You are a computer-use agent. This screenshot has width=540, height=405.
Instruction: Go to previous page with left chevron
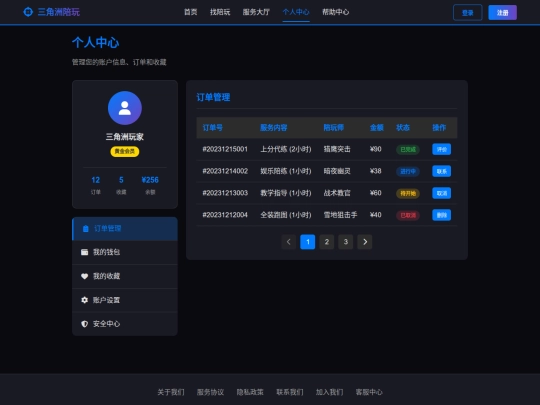289,242
